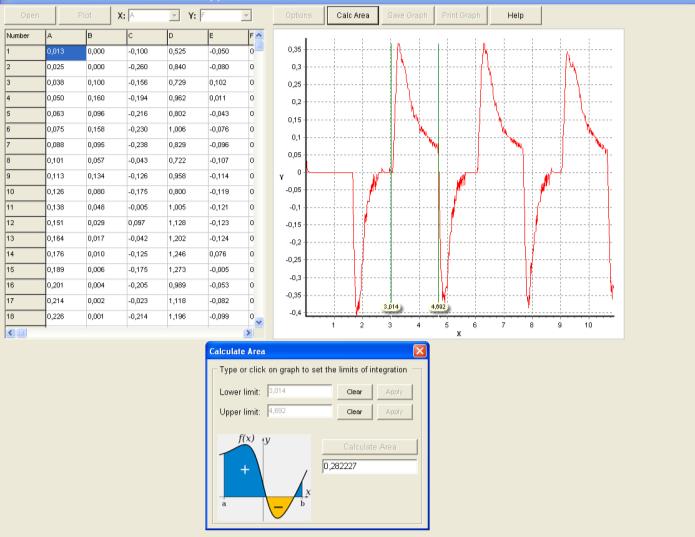Click the area result field 0,282227
The height and width of the screenshot is (537, 695).
(370, 466)
